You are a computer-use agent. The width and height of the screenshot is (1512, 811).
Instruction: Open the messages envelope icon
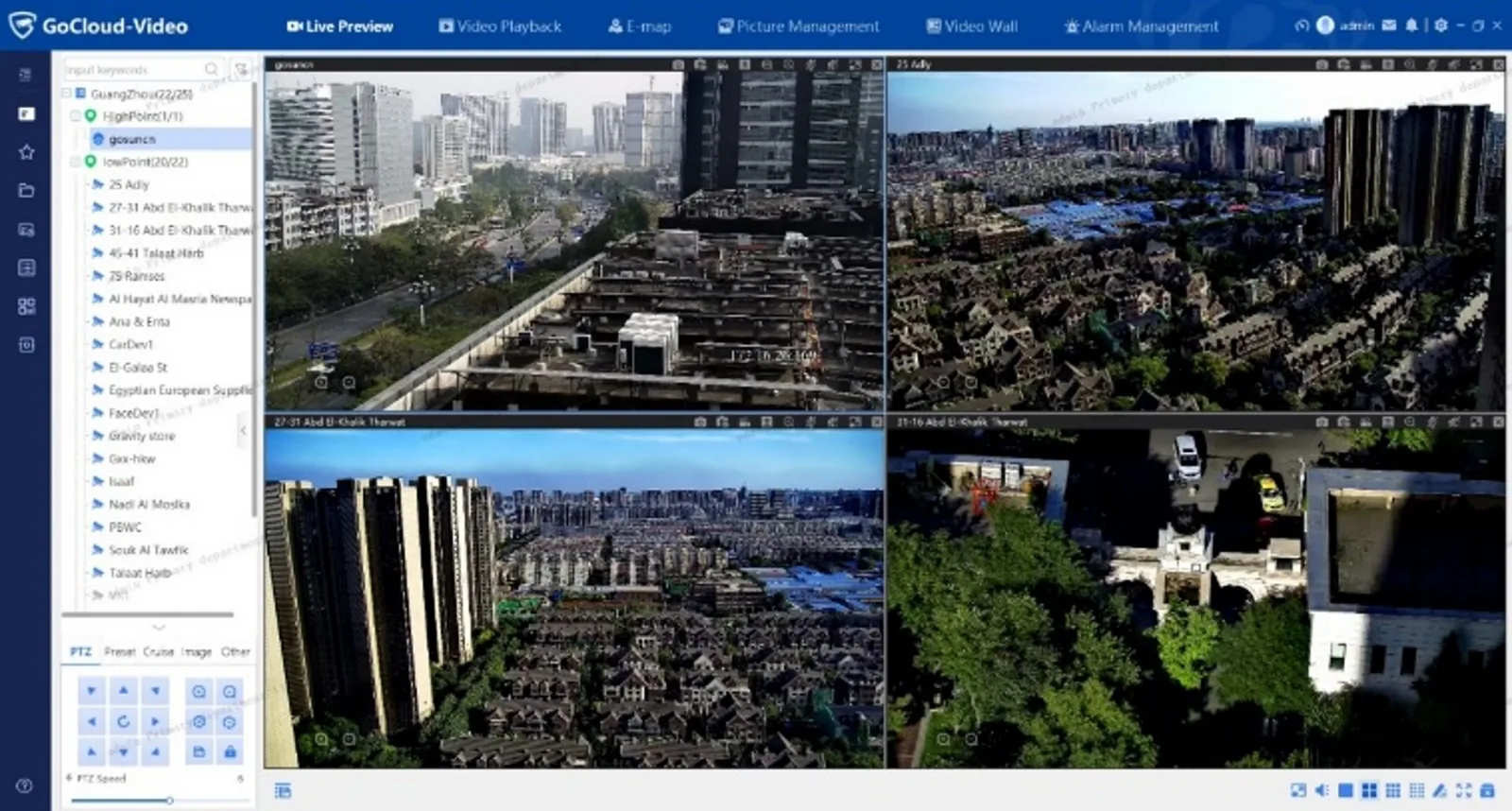point(1389,26)
